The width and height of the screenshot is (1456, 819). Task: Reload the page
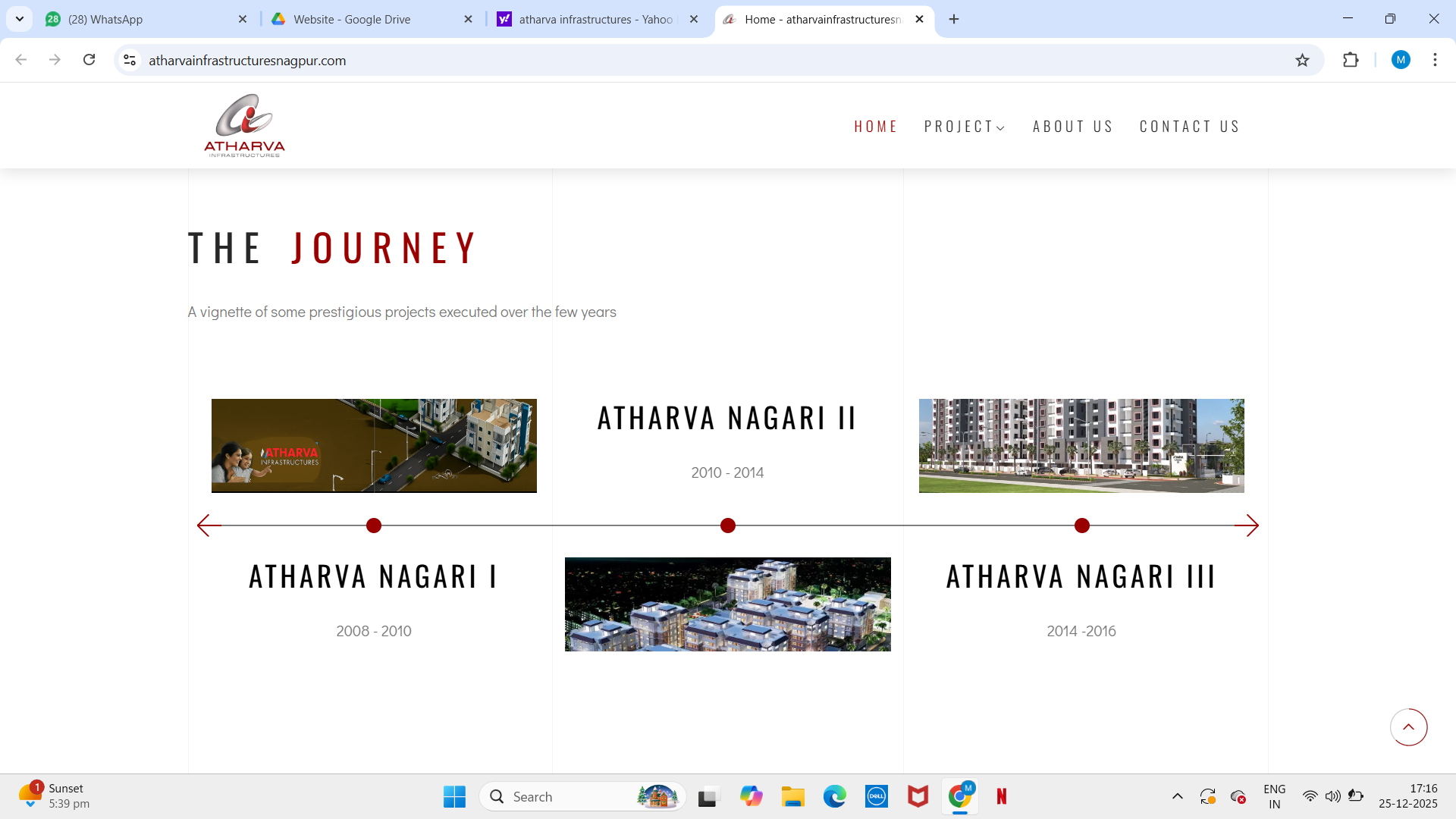[x=89, y=60]
